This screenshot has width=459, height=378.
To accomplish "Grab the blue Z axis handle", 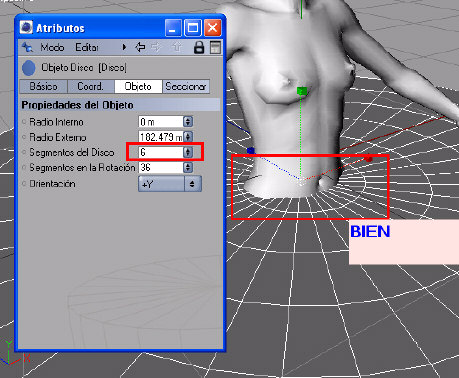I will (250, 151).
